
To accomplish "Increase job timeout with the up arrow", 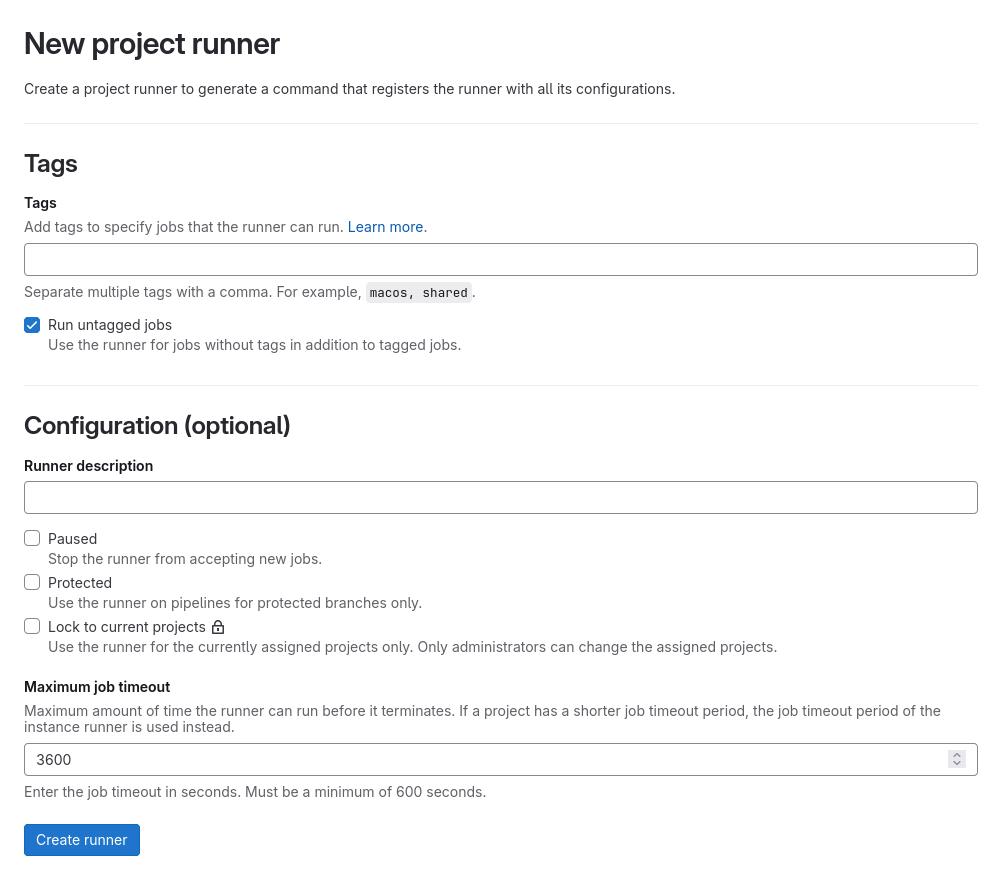I will click(957, 755).
